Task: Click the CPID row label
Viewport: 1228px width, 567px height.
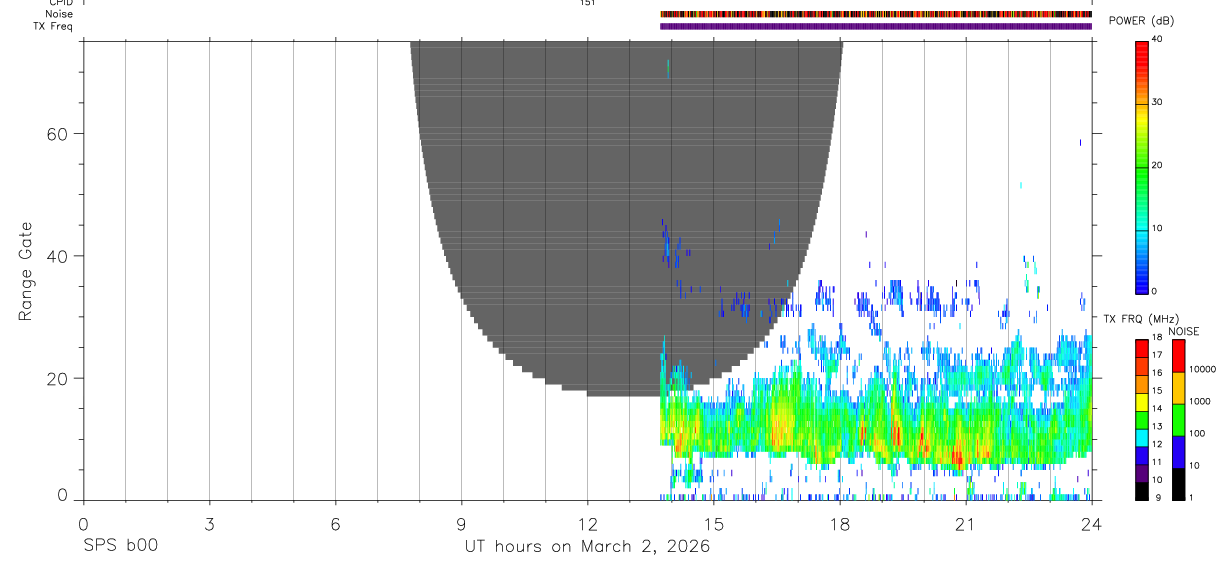Action: point(60,3)
